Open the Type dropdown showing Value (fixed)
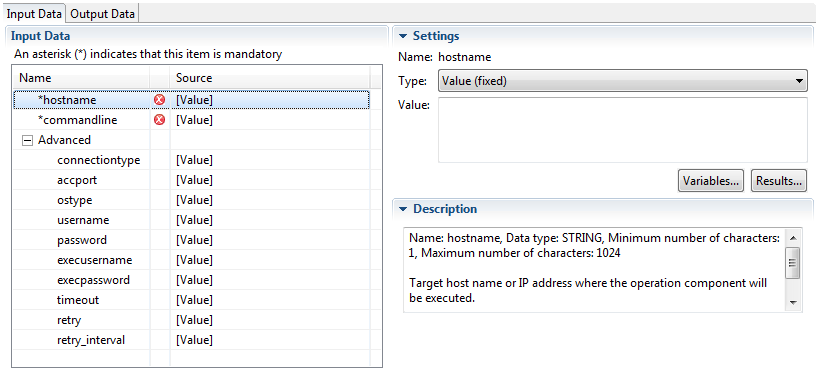Image resolution: width=821 pixels, height=373 pixels. 623,81
